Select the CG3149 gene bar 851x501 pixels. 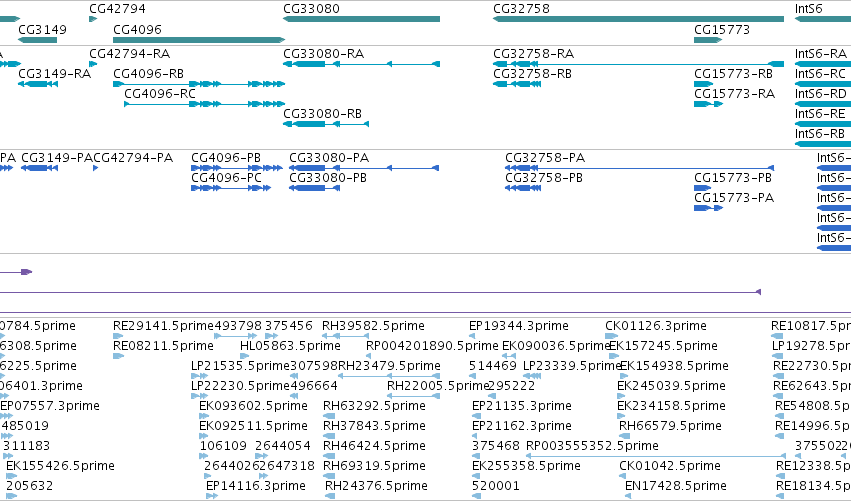tap(37, 40)
